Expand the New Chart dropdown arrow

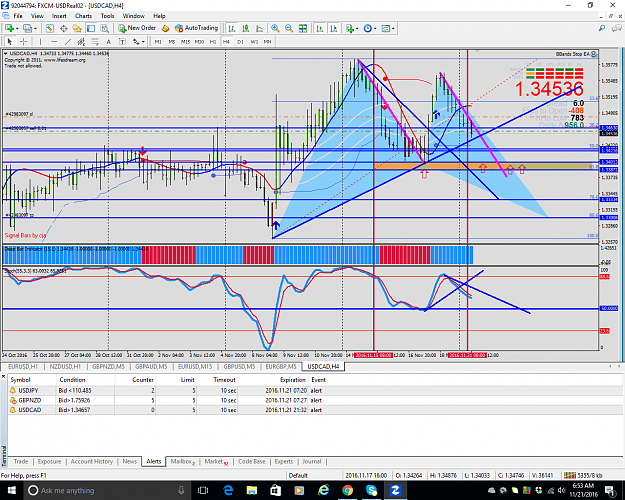(17, 28)
